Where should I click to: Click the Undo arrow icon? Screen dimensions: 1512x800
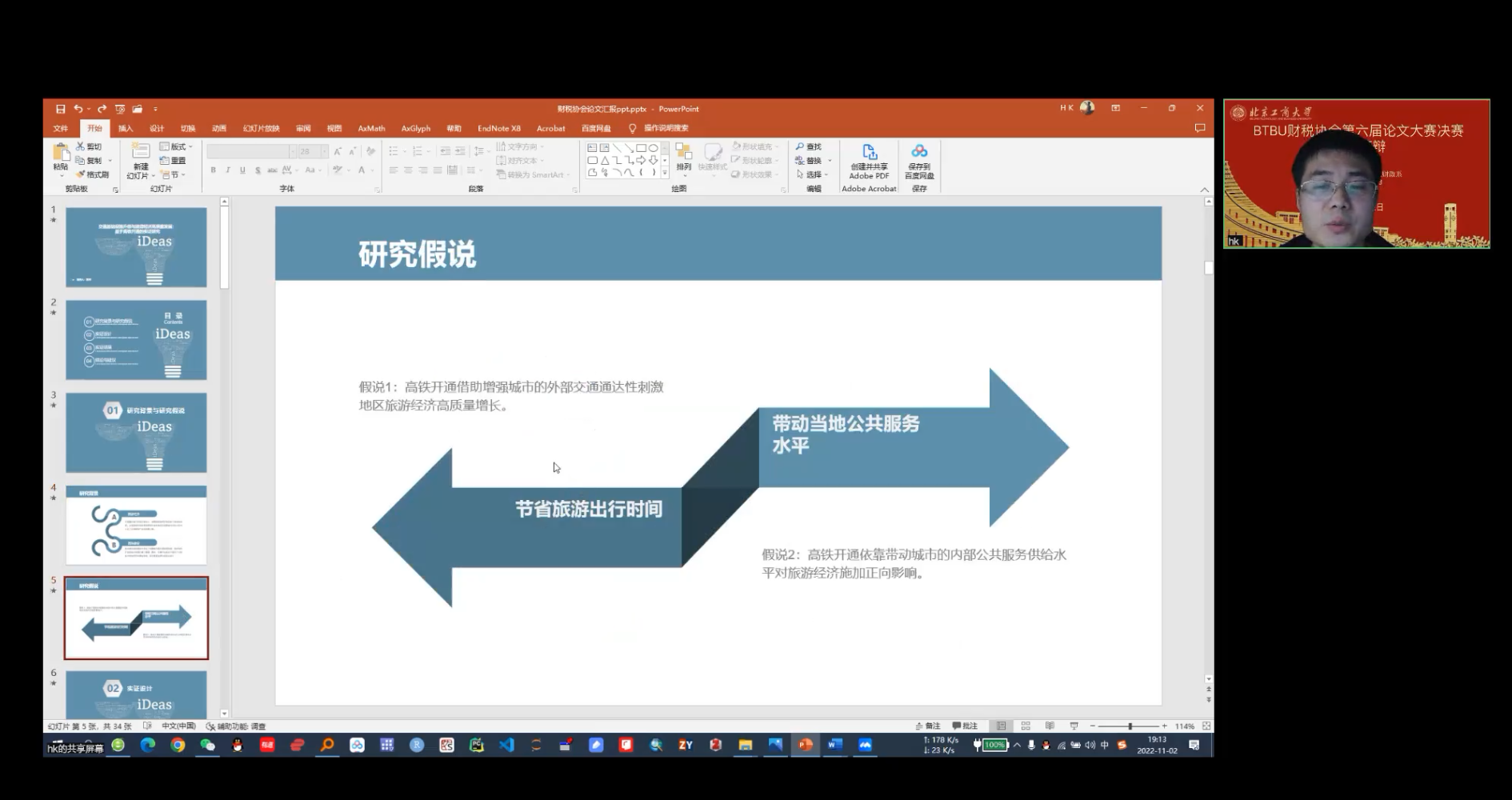78,109
